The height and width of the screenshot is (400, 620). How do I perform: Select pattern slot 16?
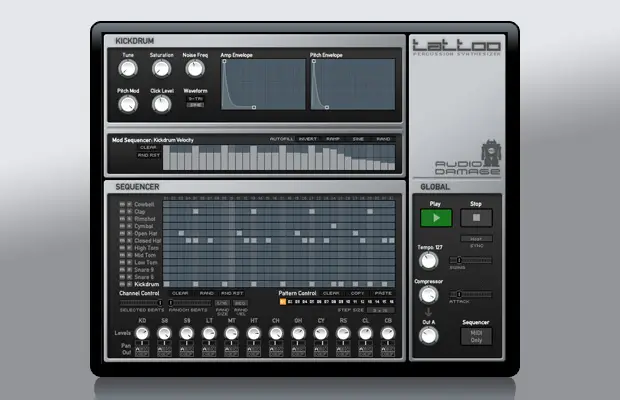tap(392, 302)
